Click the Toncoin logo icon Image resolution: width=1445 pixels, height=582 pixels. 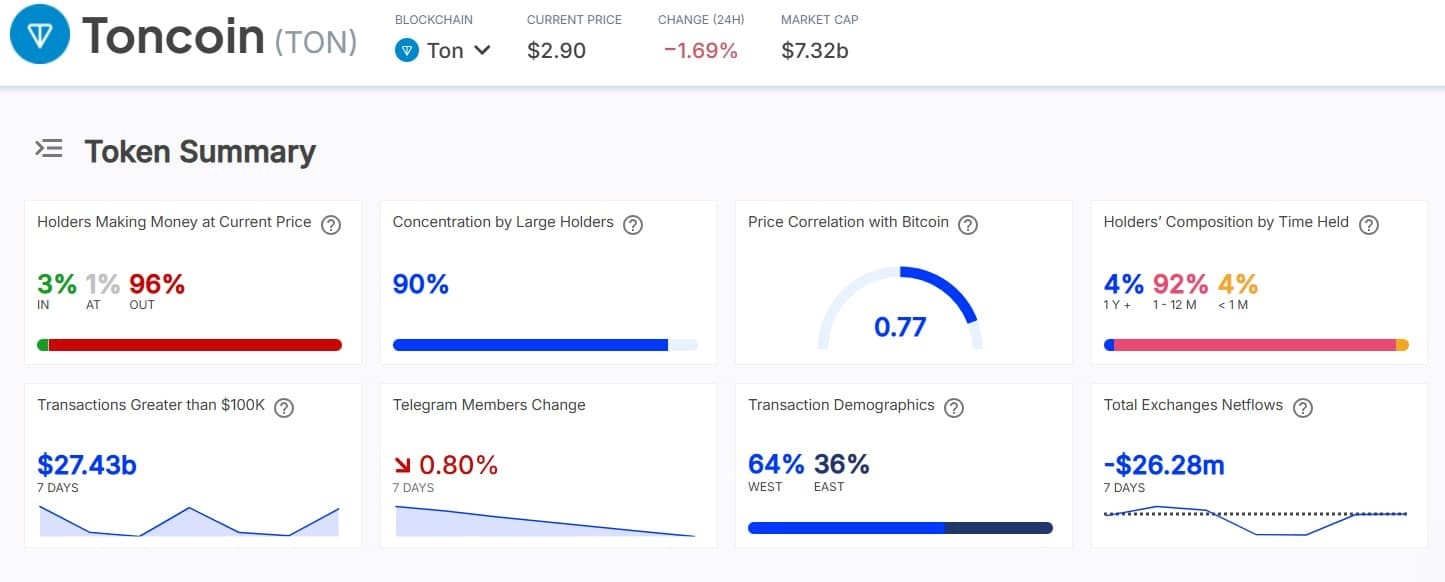point(40,35)
